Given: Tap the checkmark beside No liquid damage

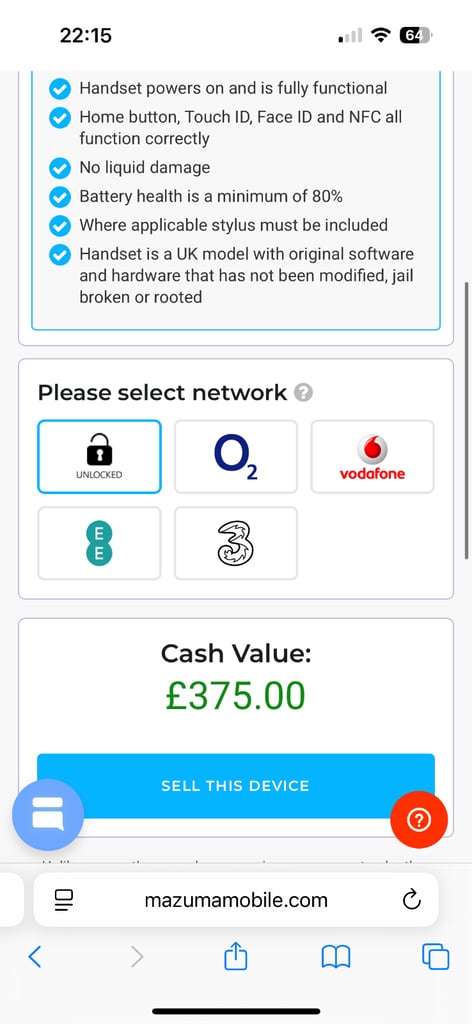Looking at the screenshot, I should click(x=60, y=168).
